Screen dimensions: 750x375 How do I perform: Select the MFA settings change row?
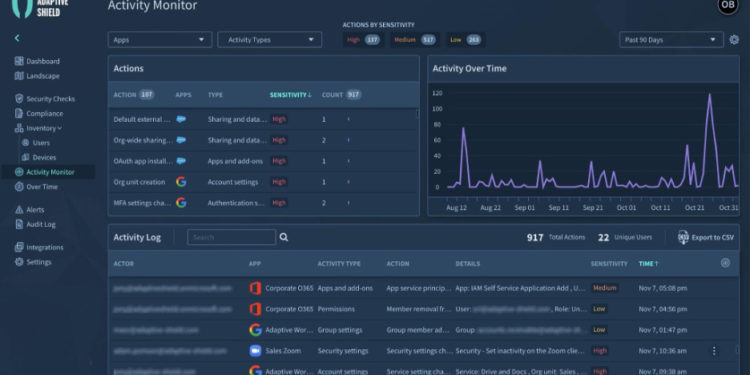(x=263, y=203)
